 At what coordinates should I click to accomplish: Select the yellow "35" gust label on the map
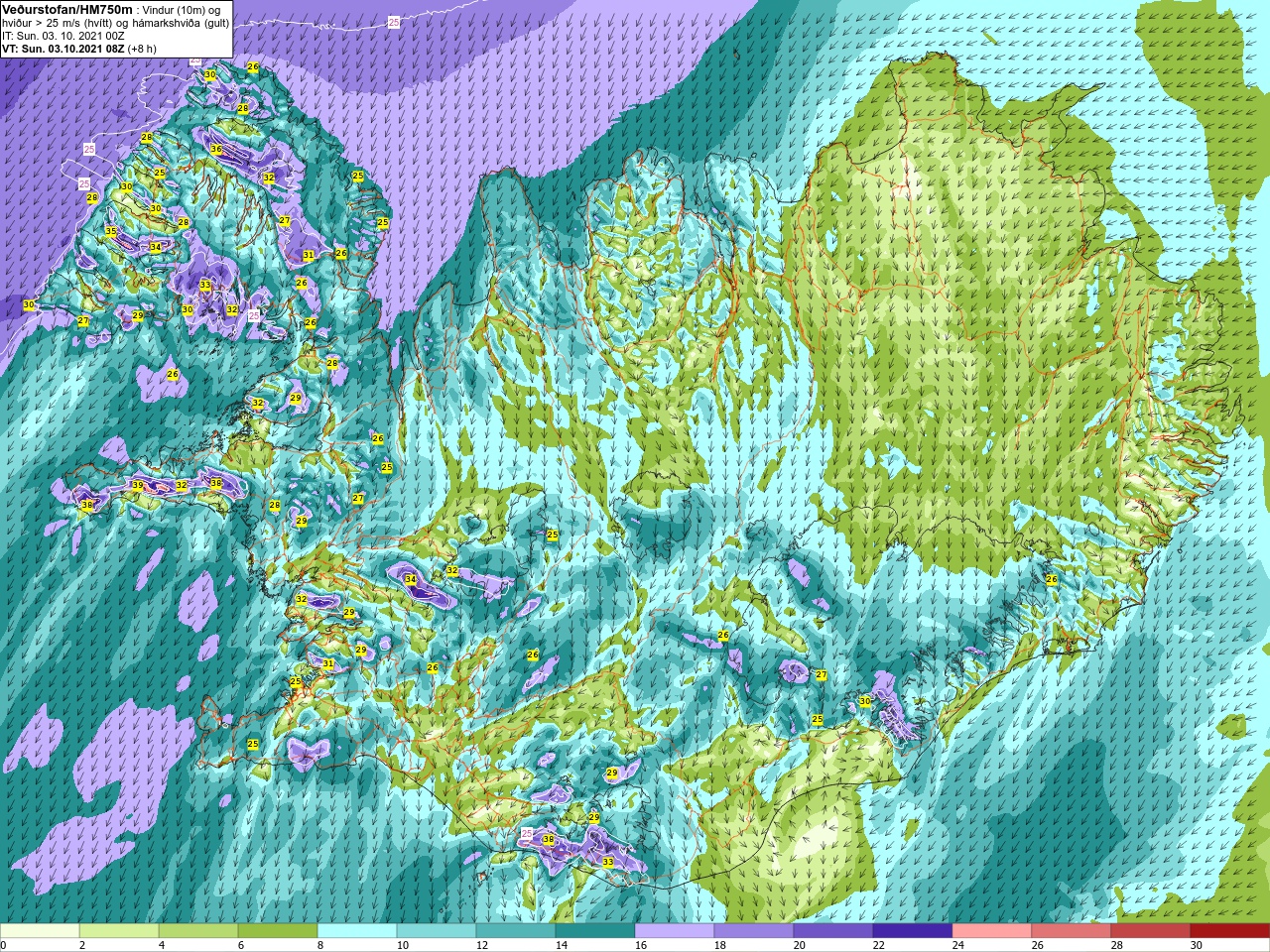[111, 231]
